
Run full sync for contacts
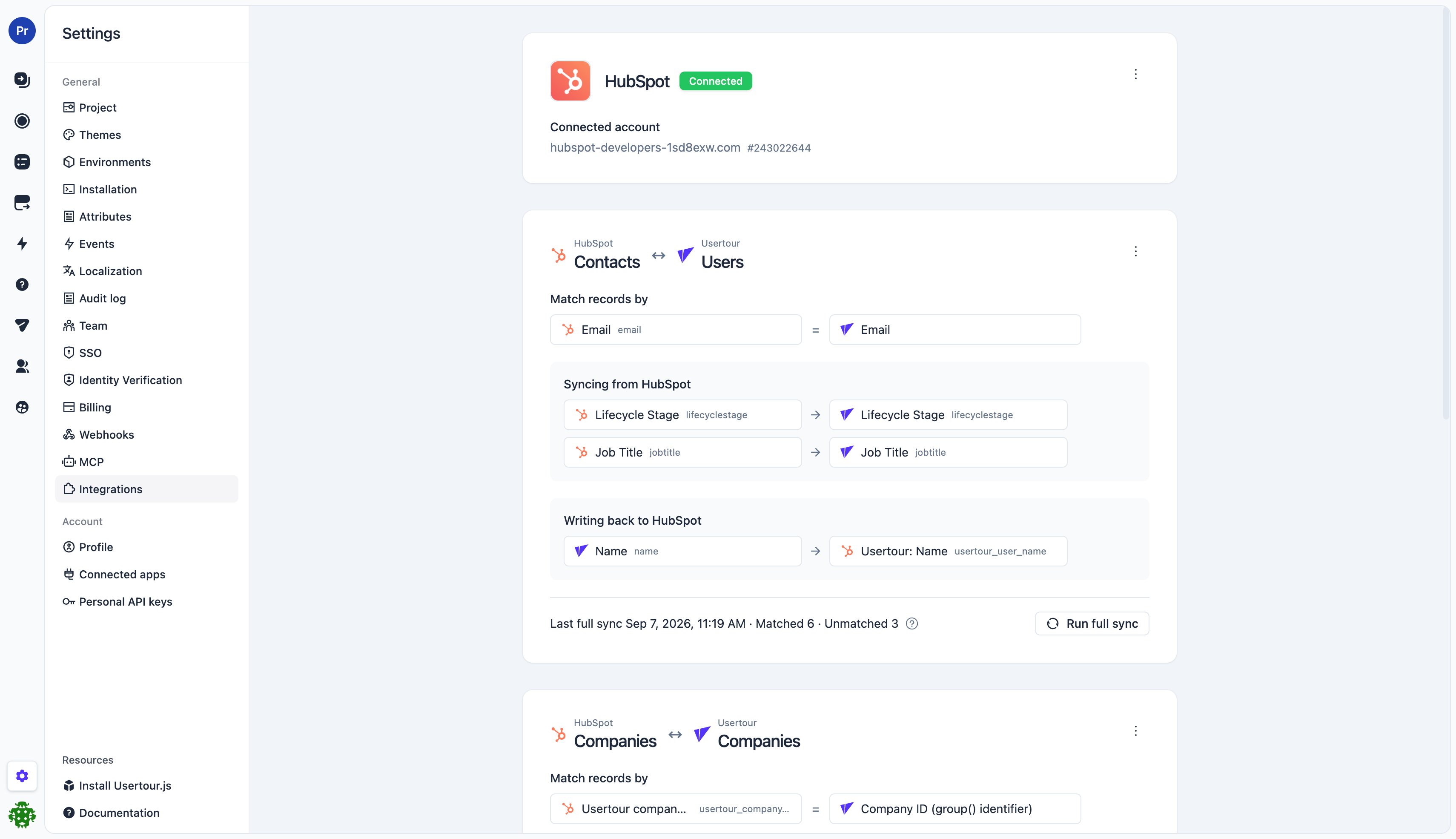[1092, 624]
